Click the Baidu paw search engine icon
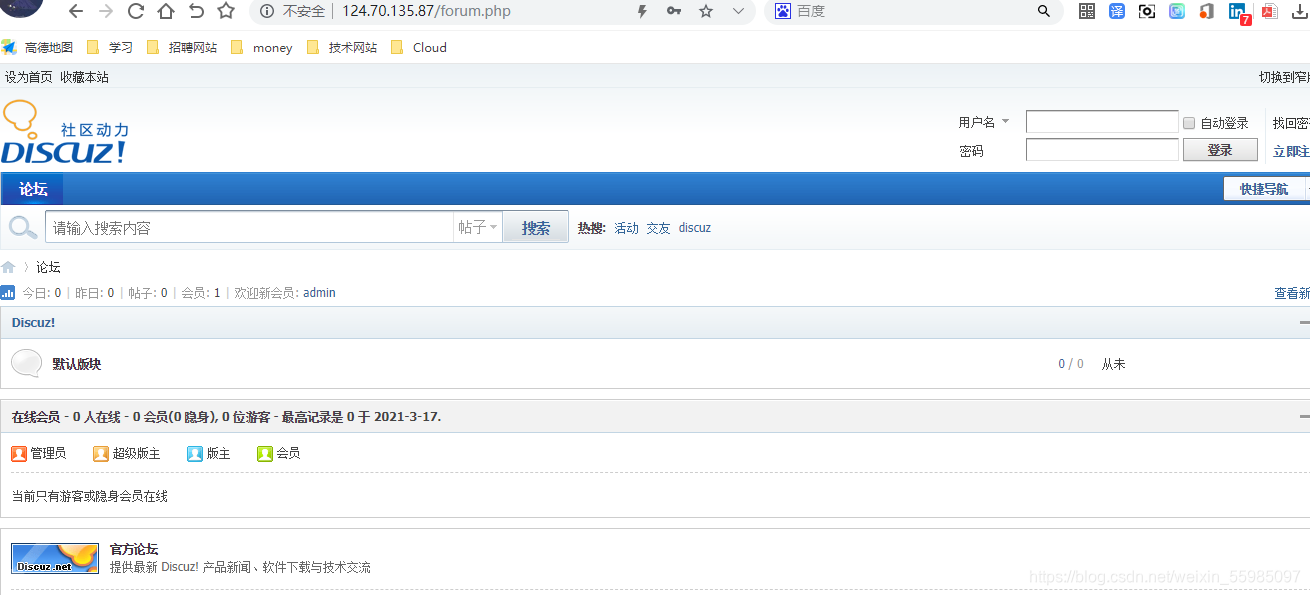 click(782, 11)
